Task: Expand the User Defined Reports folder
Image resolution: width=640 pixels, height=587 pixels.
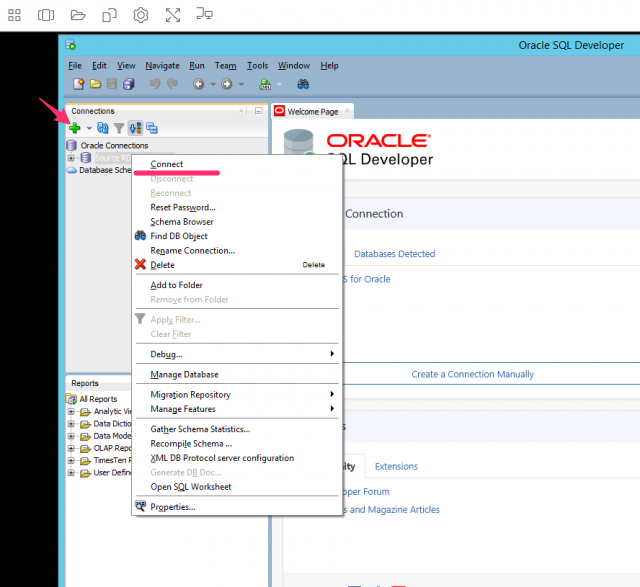Action: pos(71,472)
